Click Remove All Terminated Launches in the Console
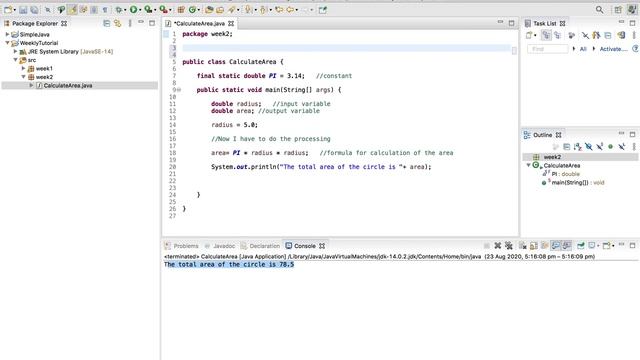 [x=509, y=246]
